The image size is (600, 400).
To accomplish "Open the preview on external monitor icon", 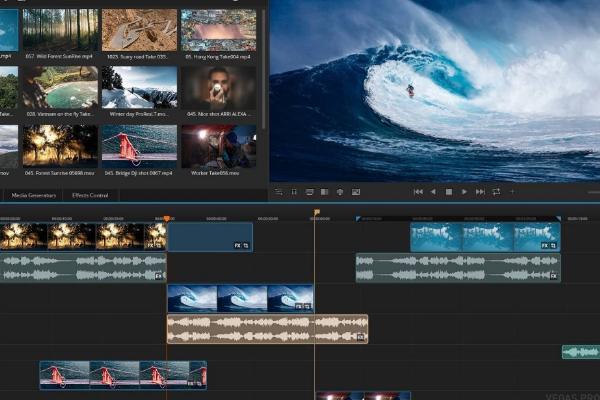I will pos(309,192).
